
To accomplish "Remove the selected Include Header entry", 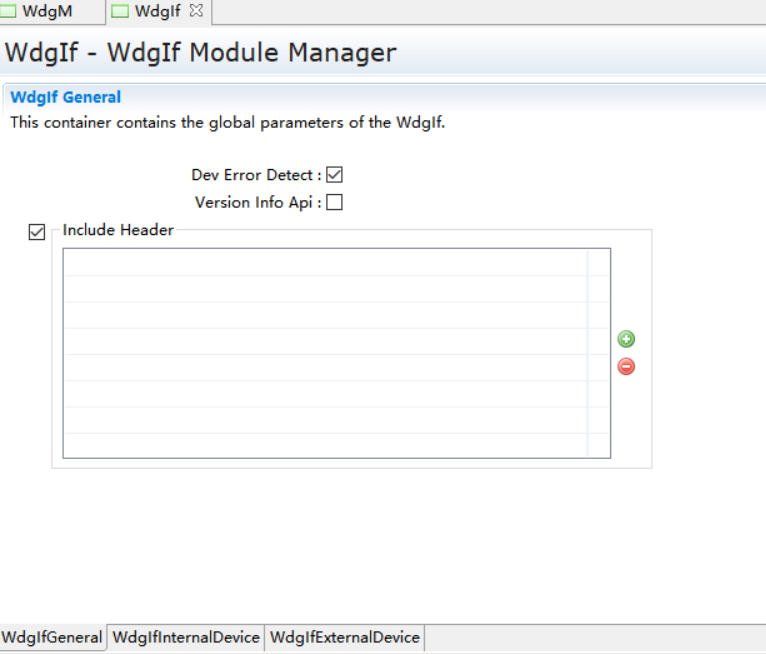I will tap(627, 366).
